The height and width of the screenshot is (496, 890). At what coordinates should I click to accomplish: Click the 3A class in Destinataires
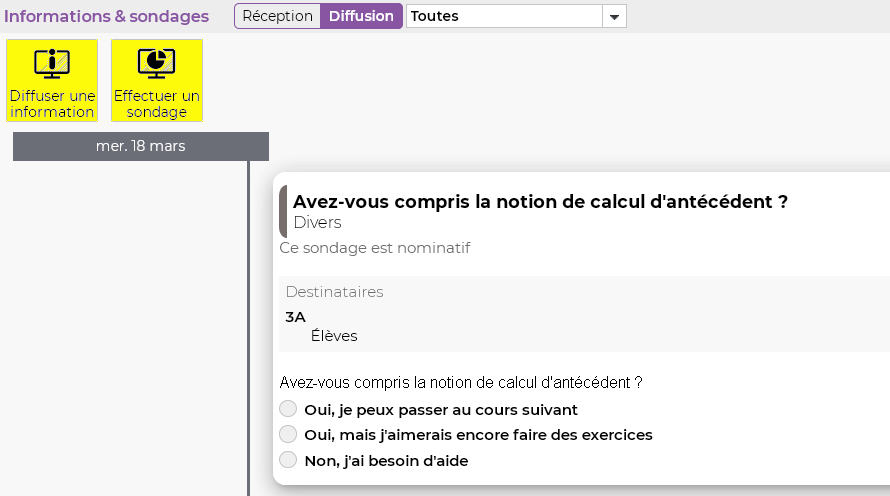pos(295,317)
